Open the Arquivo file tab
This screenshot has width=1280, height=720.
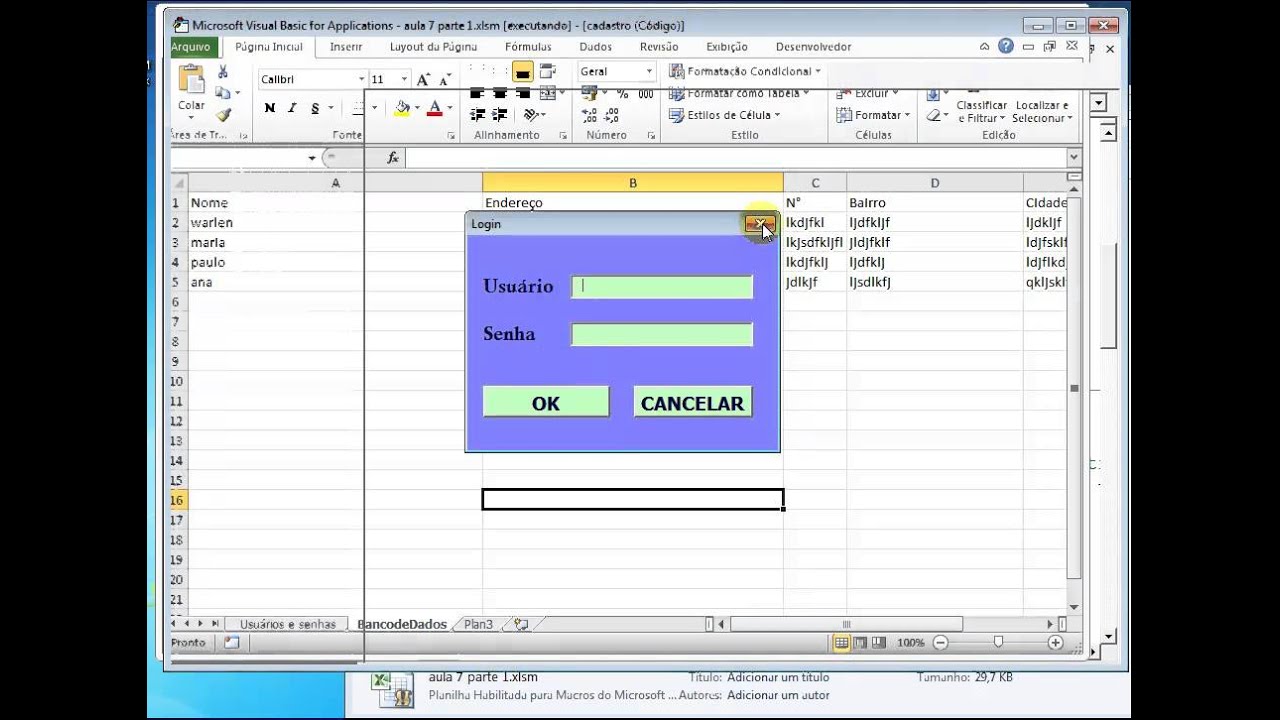191,47
